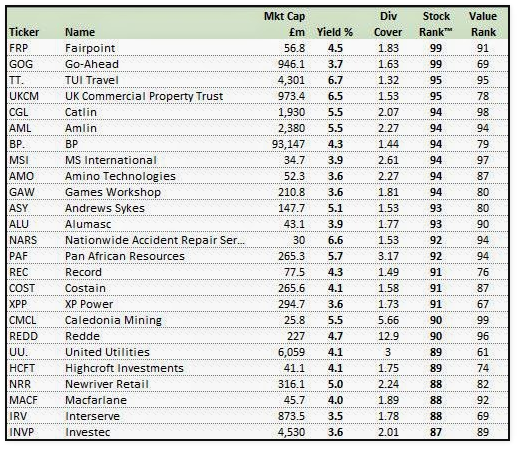Click the GOG ticker symbol
Screen dimensions: 520x451
coord(21,64)
